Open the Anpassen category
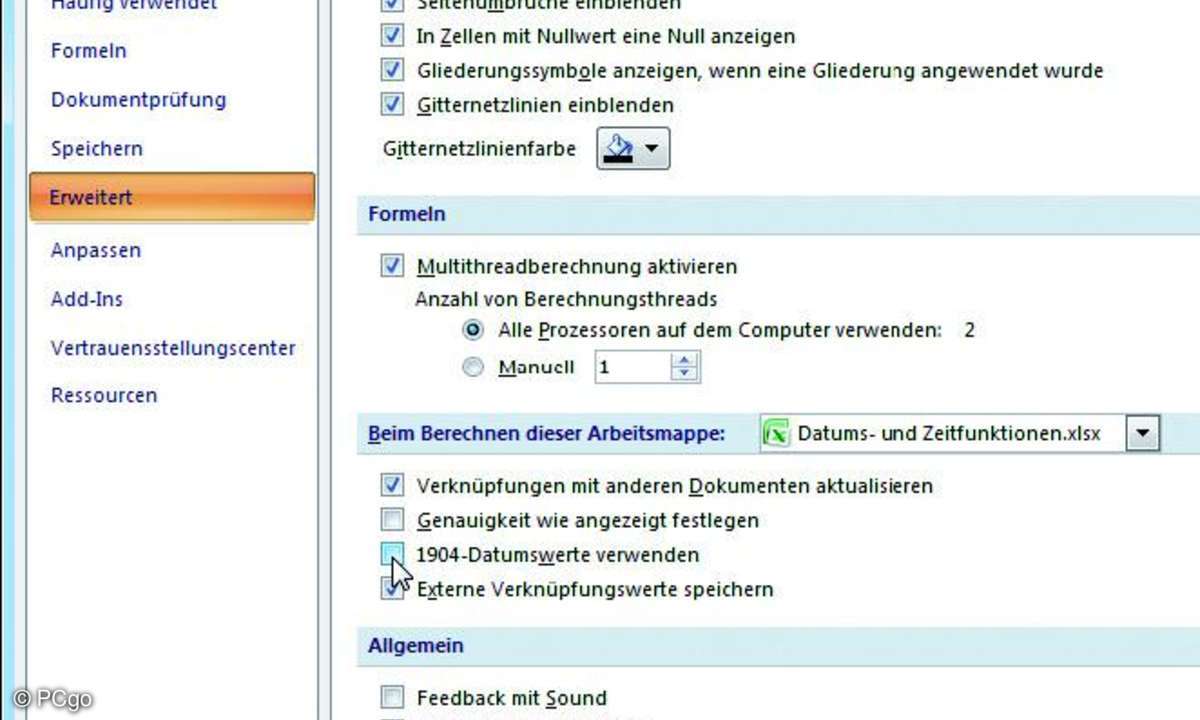 click(96, 250)
